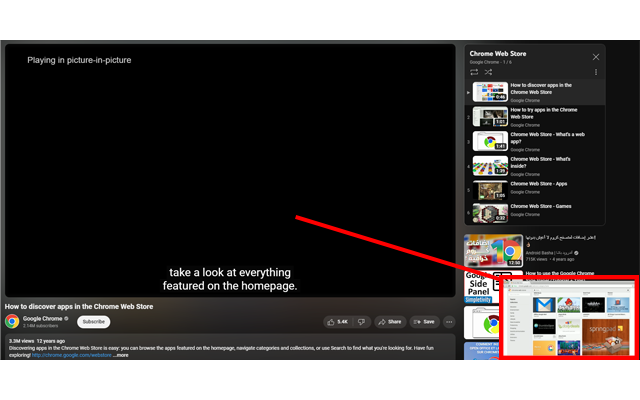Click the Share button
The width and height of the screenshot is (640, 400).
[x=390, y=322]
